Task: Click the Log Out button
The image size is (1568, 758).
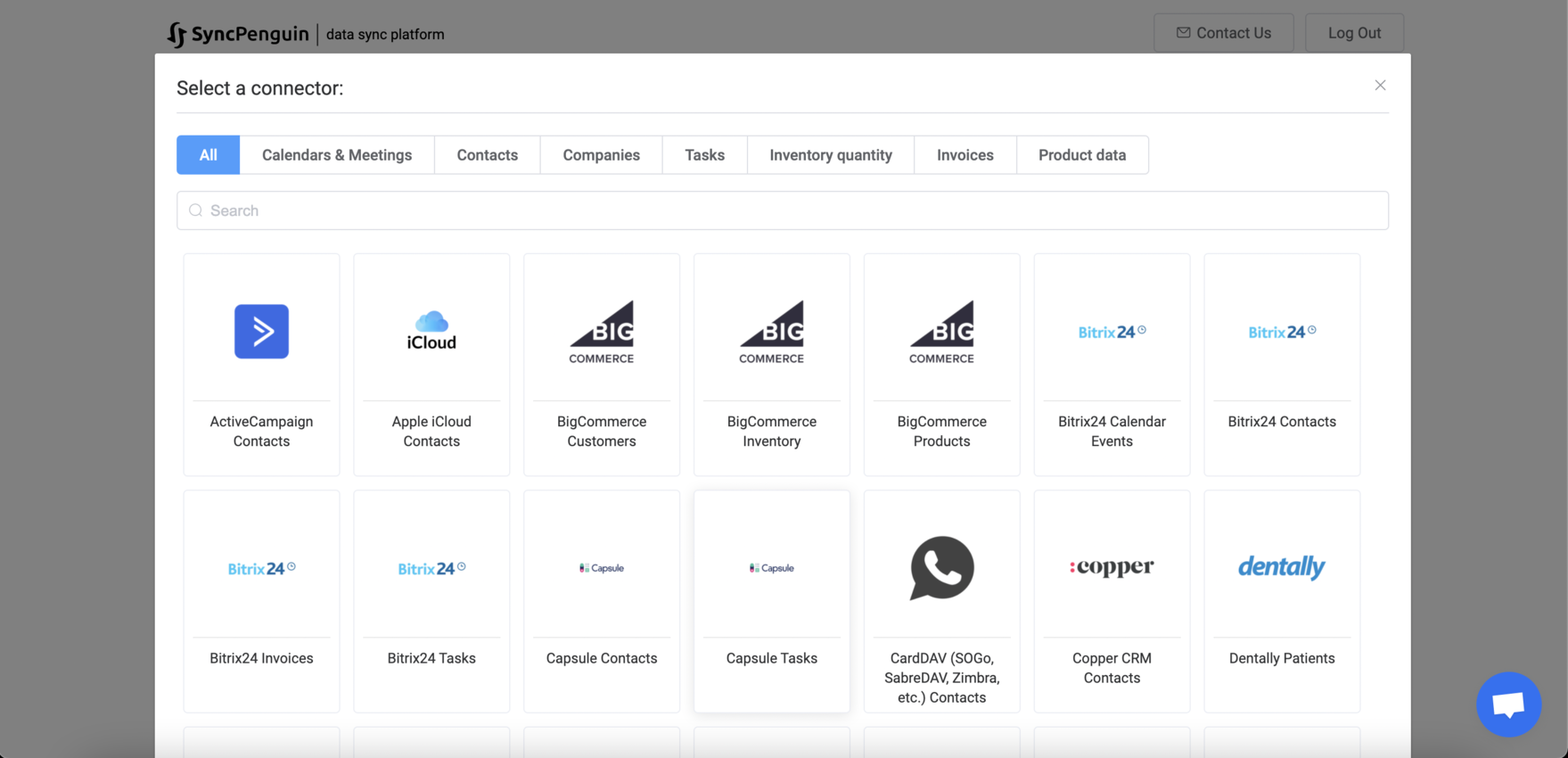Action: [1355, 33]
